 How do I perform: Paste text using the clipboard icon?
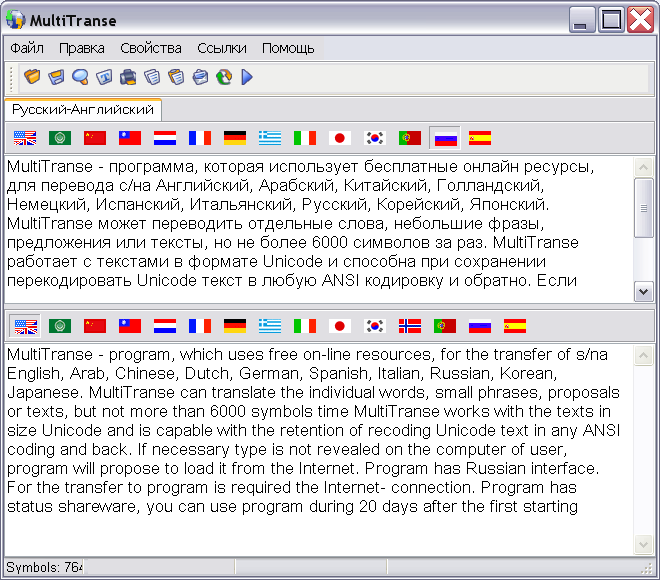(176, 77)
